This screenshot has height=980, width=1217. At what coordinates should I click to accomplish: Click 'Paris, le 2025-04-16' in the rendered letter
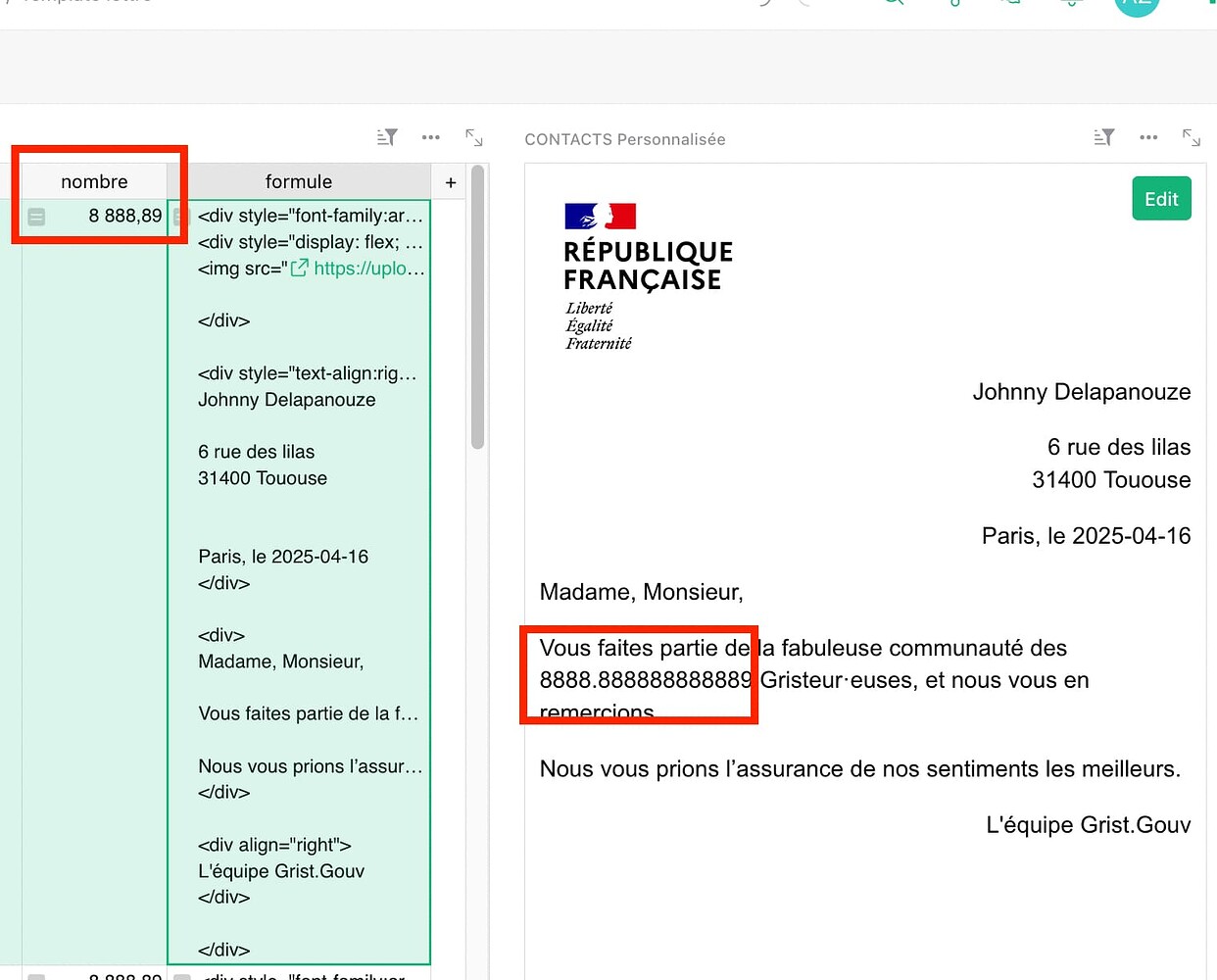tap(1087, 536)
